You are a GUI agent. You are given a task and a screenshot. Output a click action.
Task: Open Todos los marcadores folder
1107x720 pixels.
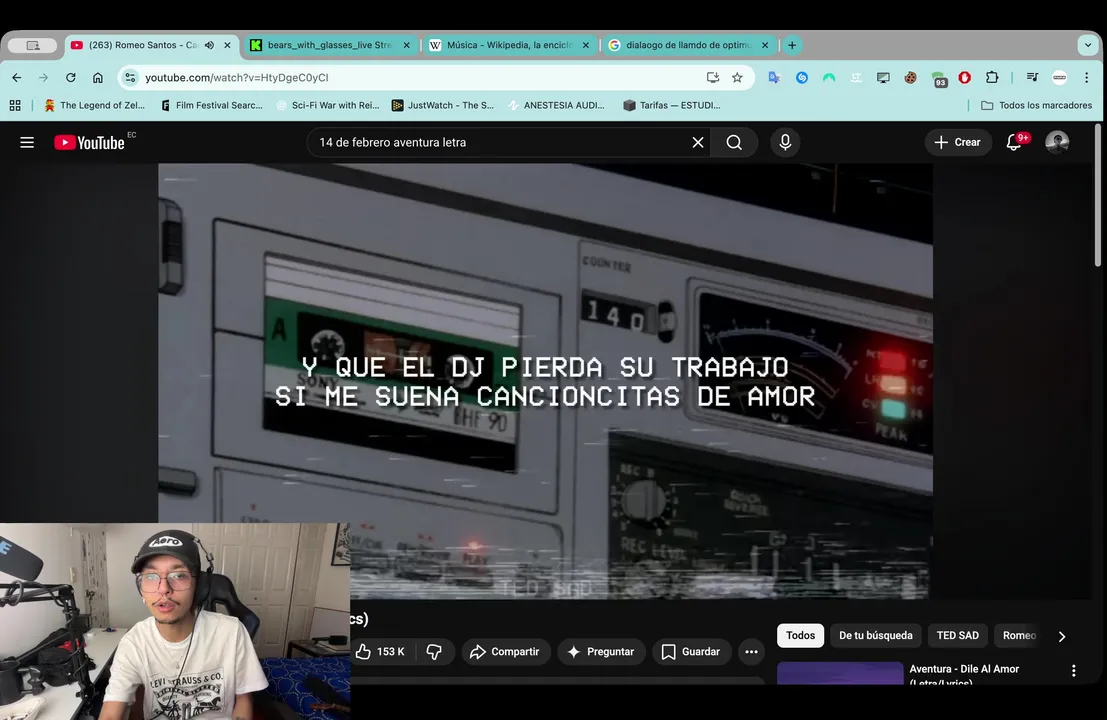1036,105
